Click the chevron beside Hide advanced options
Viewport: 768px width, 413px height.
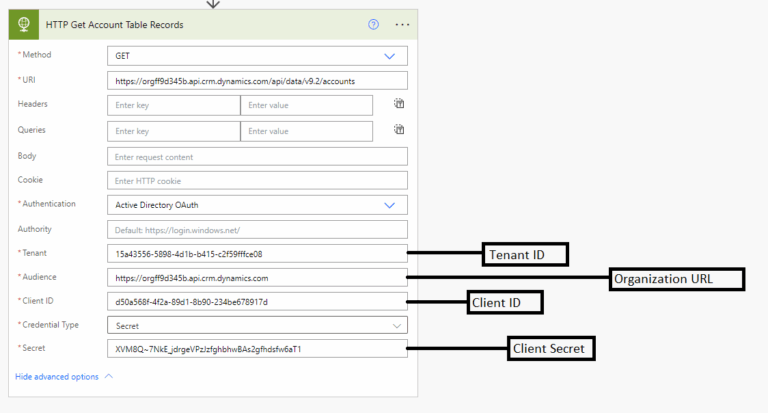[x=109, y=376]
